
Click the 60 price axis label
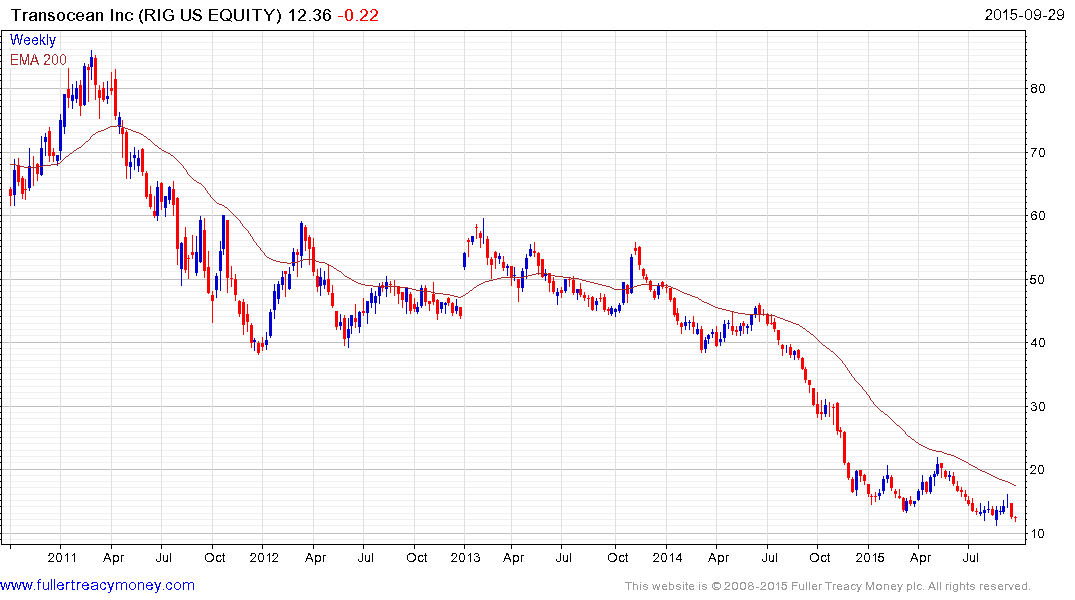pyautogui.click(x=1037, y=215)
